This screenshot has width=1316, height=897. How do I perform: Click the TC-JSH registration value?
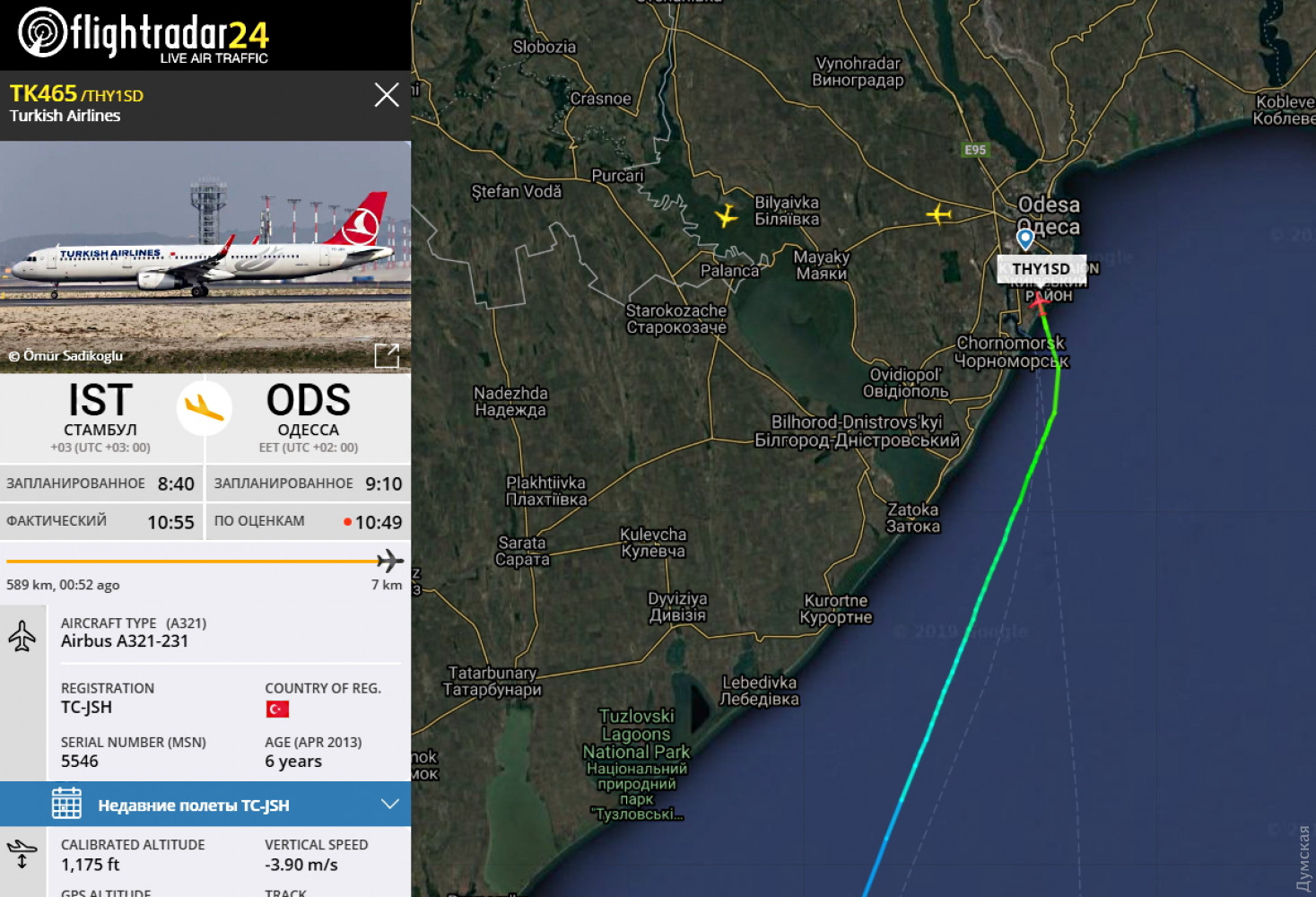[86, 707]
